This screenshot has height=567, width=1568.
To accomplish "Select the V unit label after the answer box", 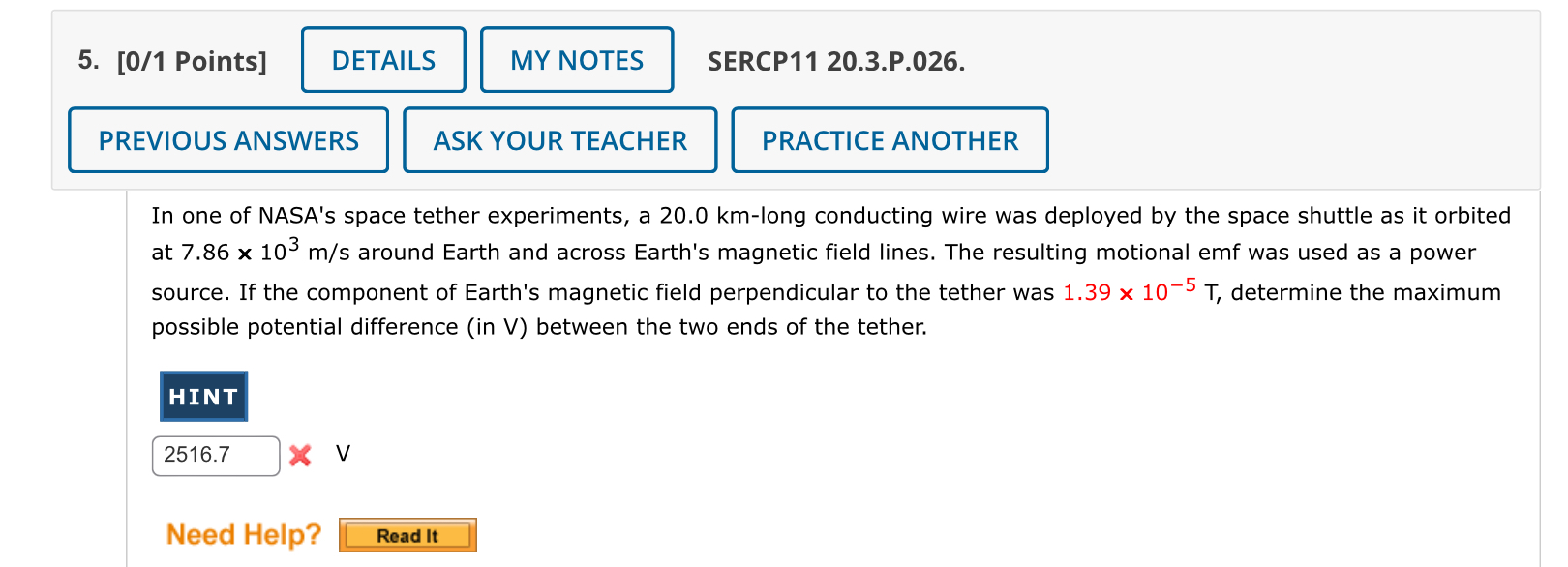I will pyautogui.click(x=343, y=453).
